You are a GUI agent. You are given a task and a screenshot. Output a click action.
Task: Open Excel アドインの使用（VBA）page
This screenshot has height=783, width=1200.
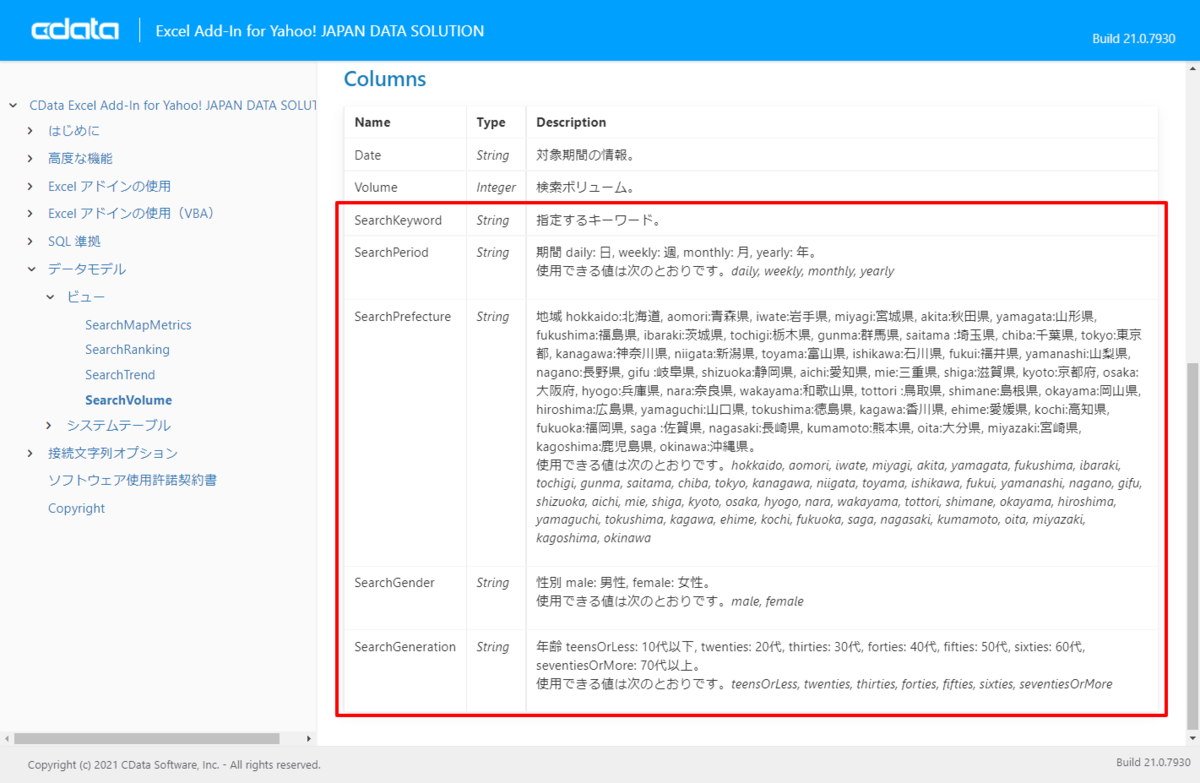pos(131,214)
